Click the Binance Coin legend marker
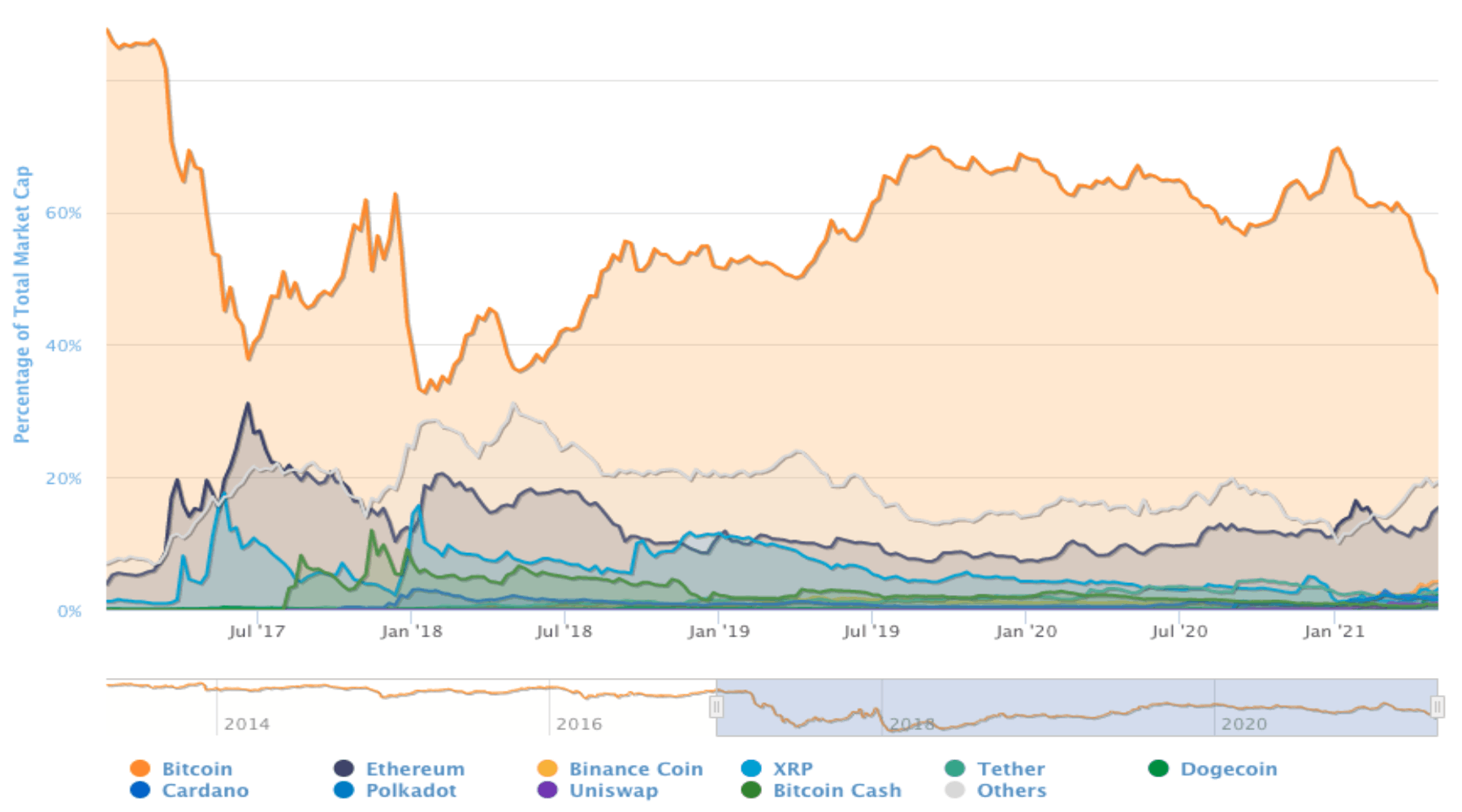The height and width of the screenshot is (812, 1462). [x=548, y=768]
